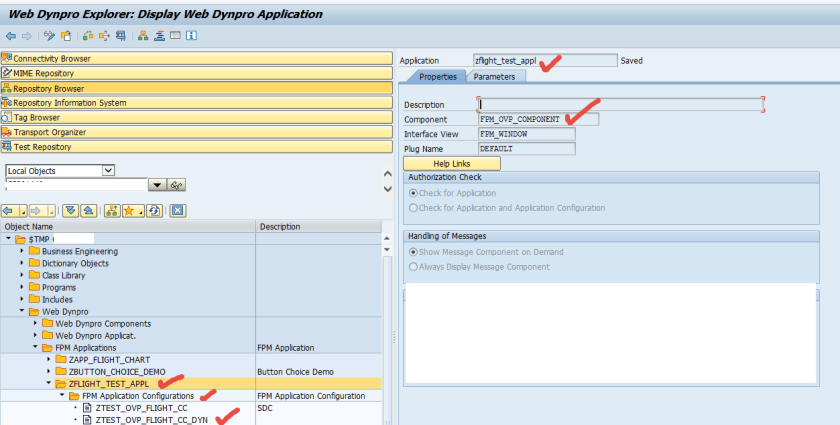Open the blue information icon in toolbar
Image resolution: width=840 pixels, height=425 pixels.
coord(190,36)
